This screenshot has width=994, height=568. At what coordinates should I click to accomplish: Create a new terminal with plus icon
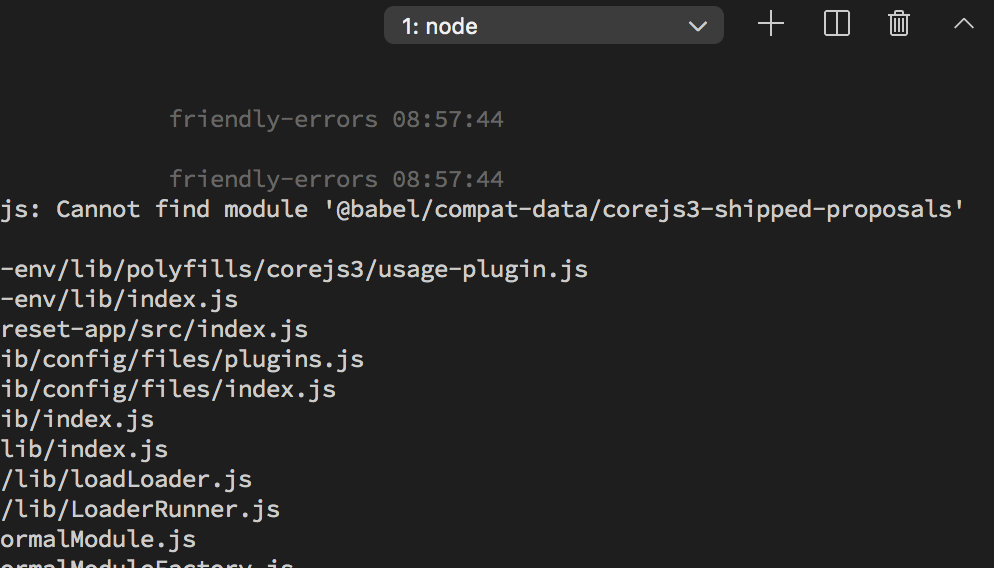[x=771, y=24]
